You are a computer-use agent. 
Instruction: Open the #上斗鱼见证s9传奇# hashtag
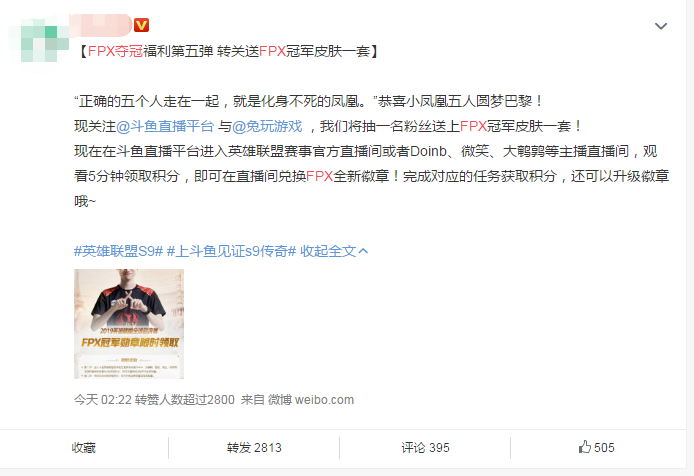(x=231, y=252)
